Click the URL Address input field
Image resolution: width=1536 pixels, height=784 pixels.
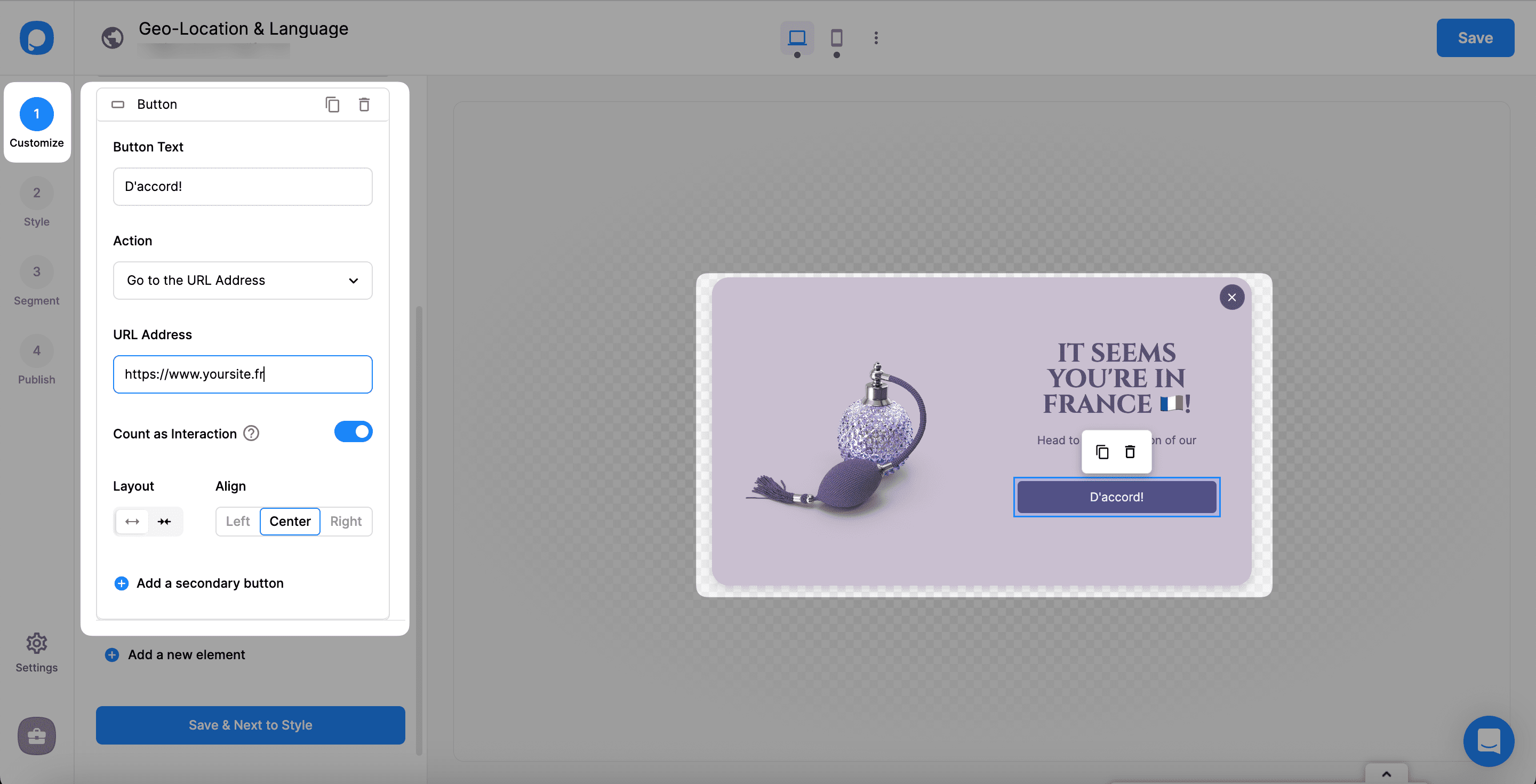tap(243, 374)
